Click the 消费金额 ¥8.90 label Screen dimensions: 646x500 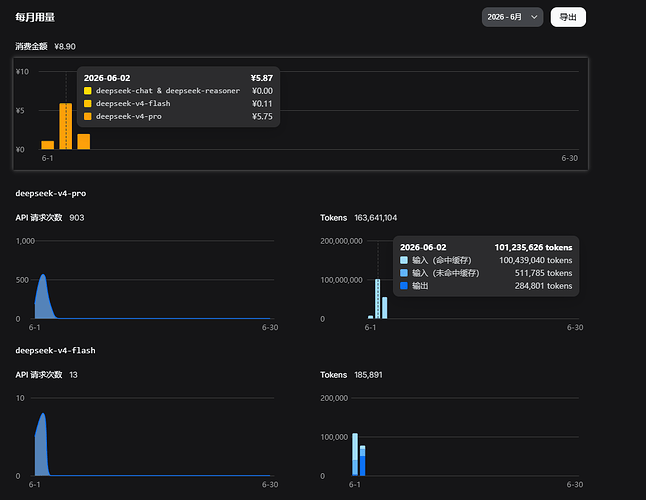(45, 47)
